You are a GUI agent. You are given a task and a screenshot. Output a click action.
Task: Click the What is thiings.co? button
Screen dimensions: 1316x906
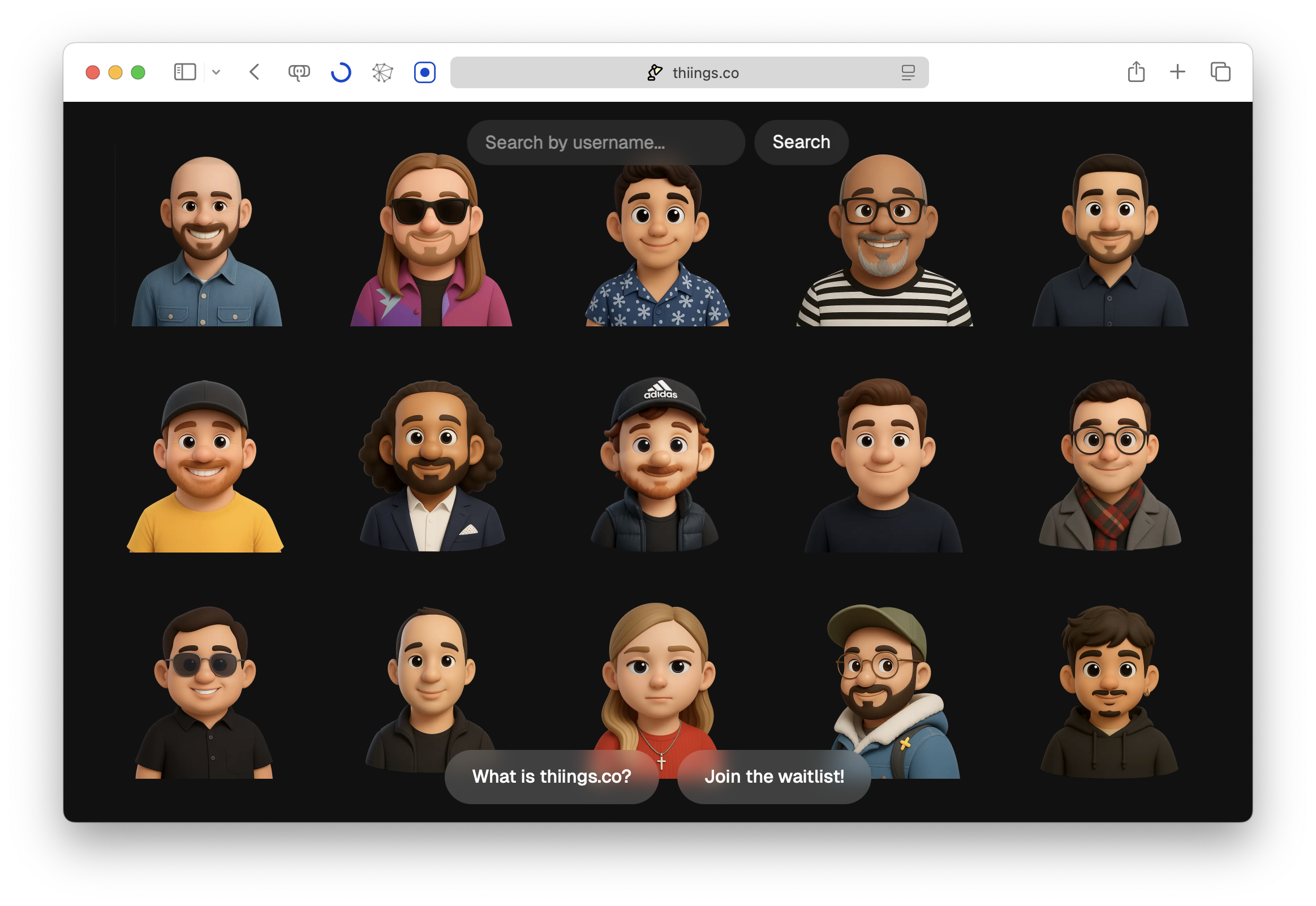(x=551, y=776)
